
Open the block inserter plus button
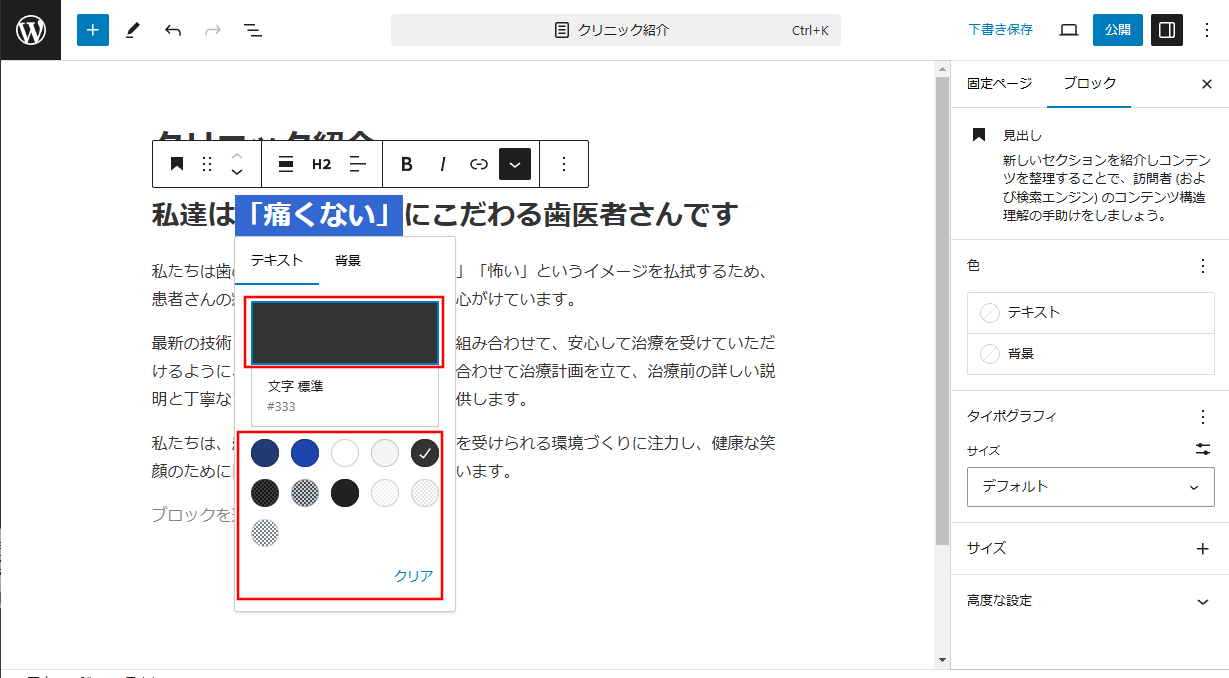click(92, 30)
